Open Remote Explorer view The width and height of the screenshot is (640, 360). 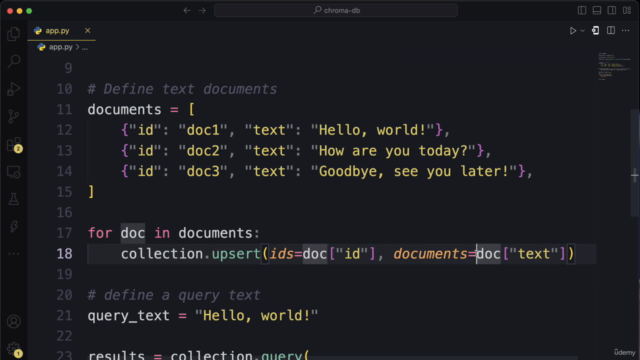(13, 172)
